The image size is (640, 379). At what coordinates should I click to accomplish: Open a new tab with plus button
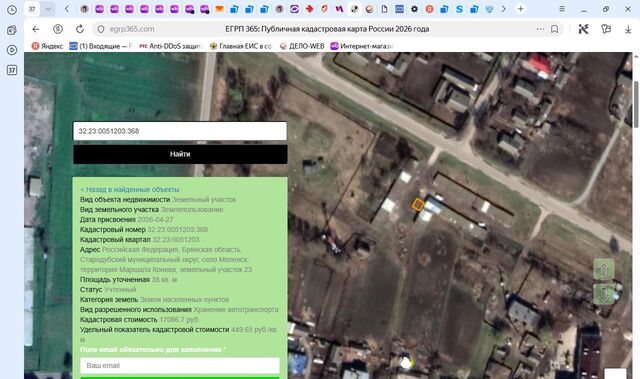click(x=520, y=9)
